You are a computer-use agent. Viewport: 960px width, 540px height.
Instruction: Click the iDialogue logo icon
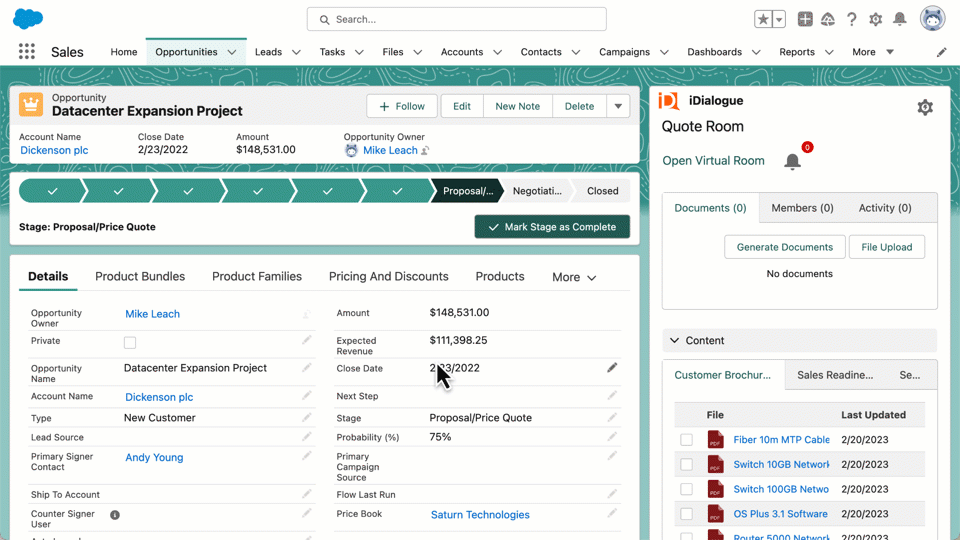[x=669, y=100]
